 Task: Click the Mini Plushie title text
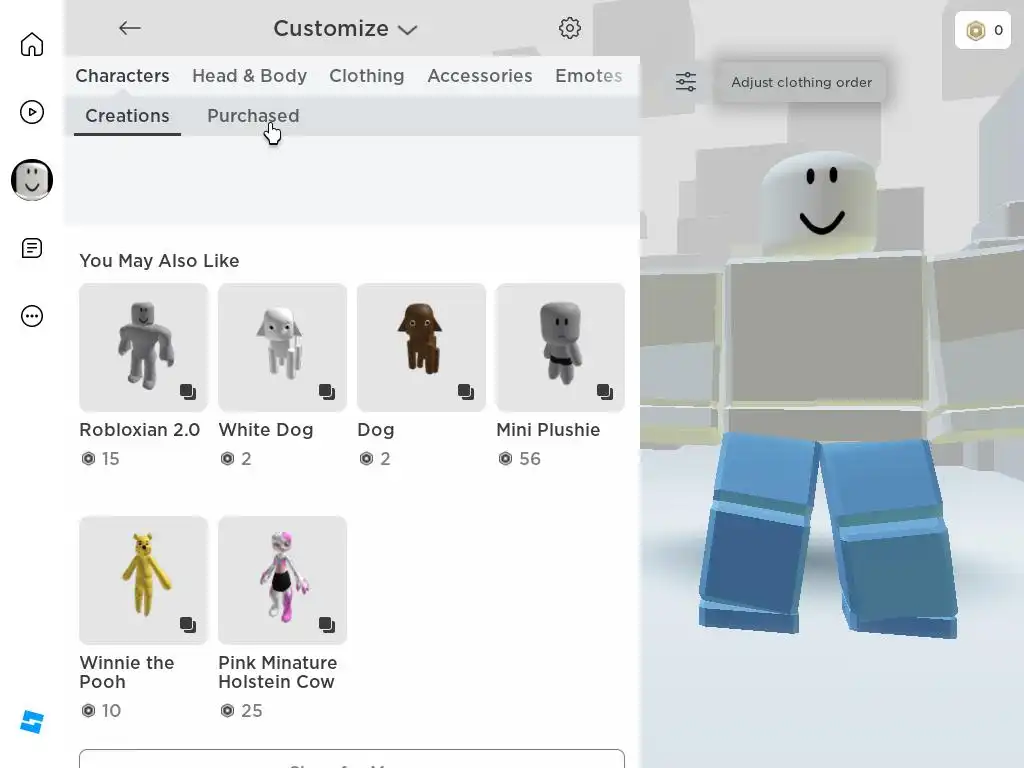[548, 430]
